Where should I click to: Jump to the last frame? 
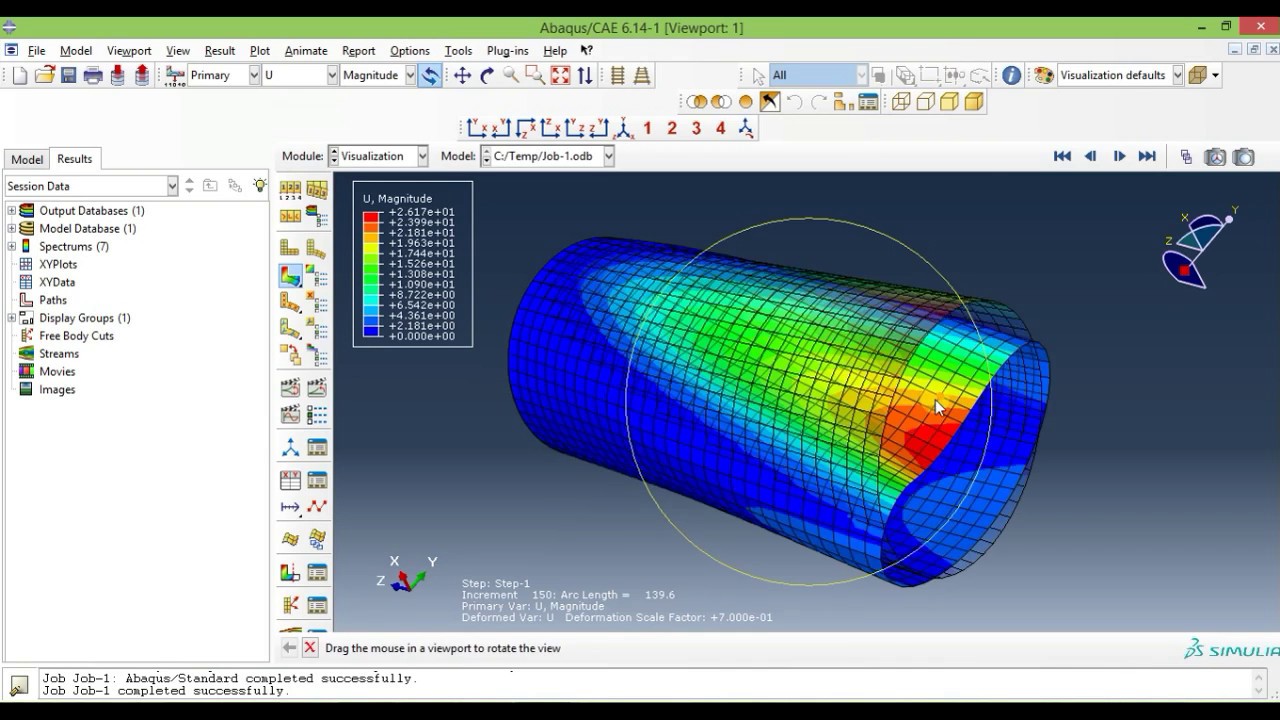pos(1147,156)
